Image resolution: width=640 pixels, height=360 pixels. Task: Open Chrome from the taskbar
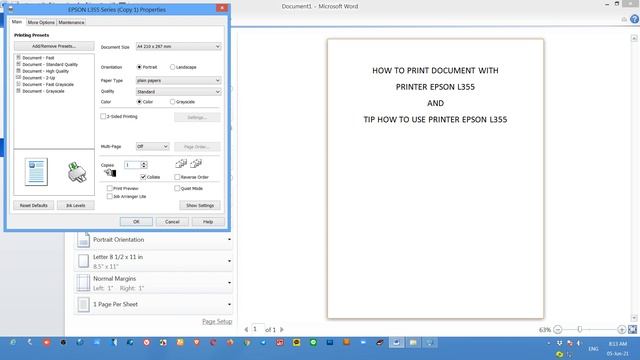point(247,342)
